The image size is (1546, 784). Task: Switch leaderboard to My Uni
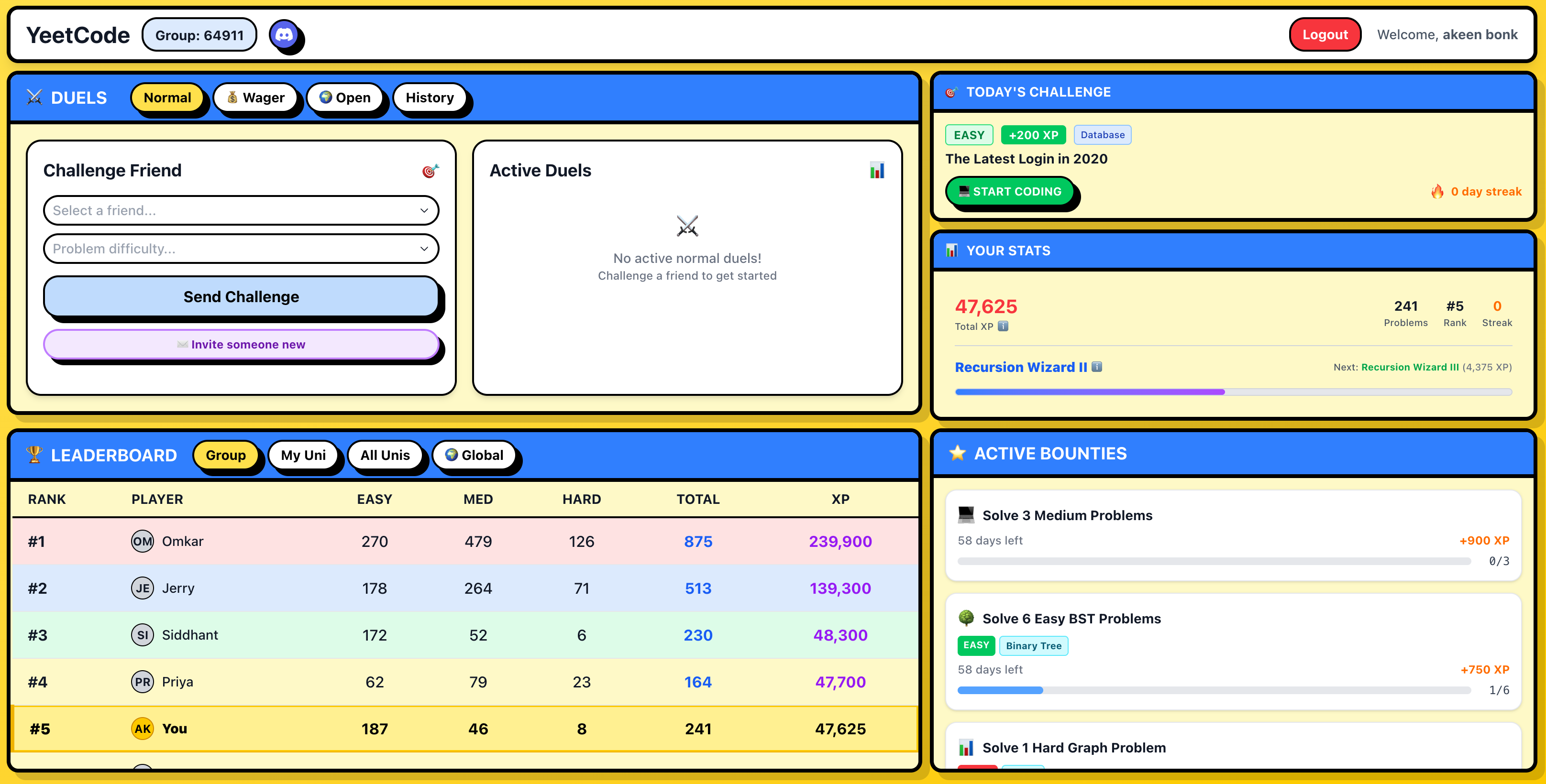303,455
